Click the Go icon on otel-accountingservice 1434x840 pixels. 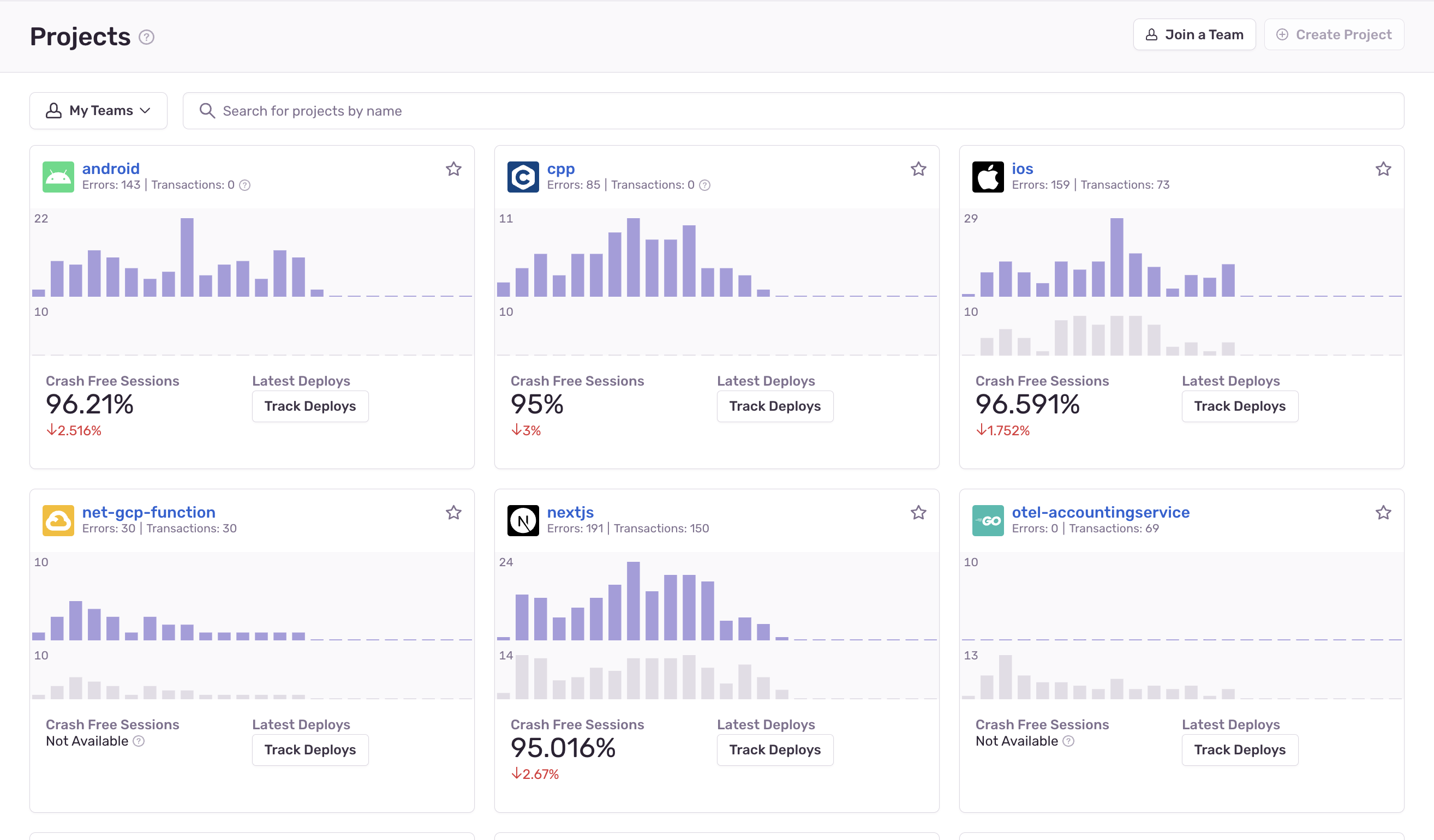click(x=988, y=520)
